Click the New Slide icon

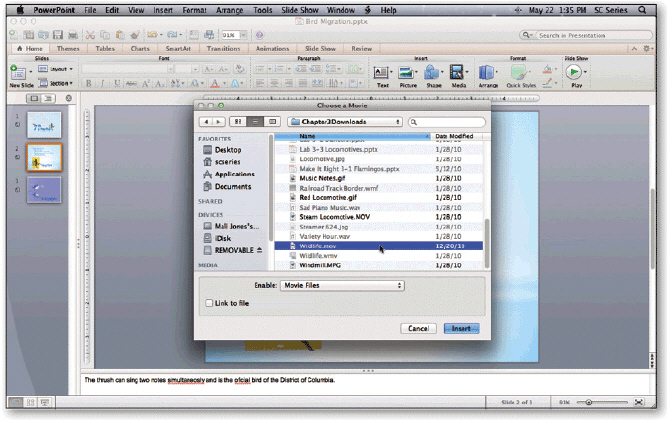[x=17, y=72]
